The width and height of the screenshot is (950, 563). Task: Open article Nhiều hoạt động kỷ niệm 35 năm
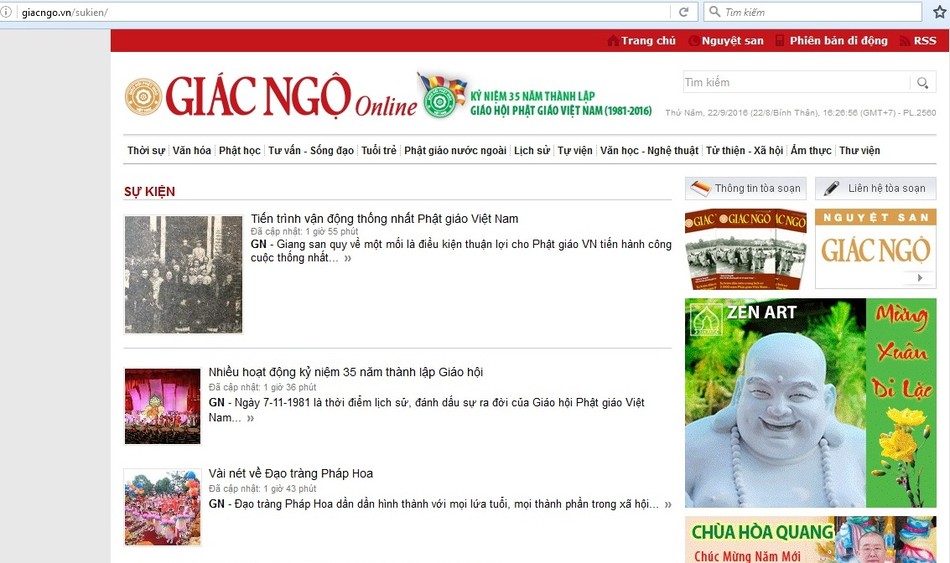[x=346, y=372]
